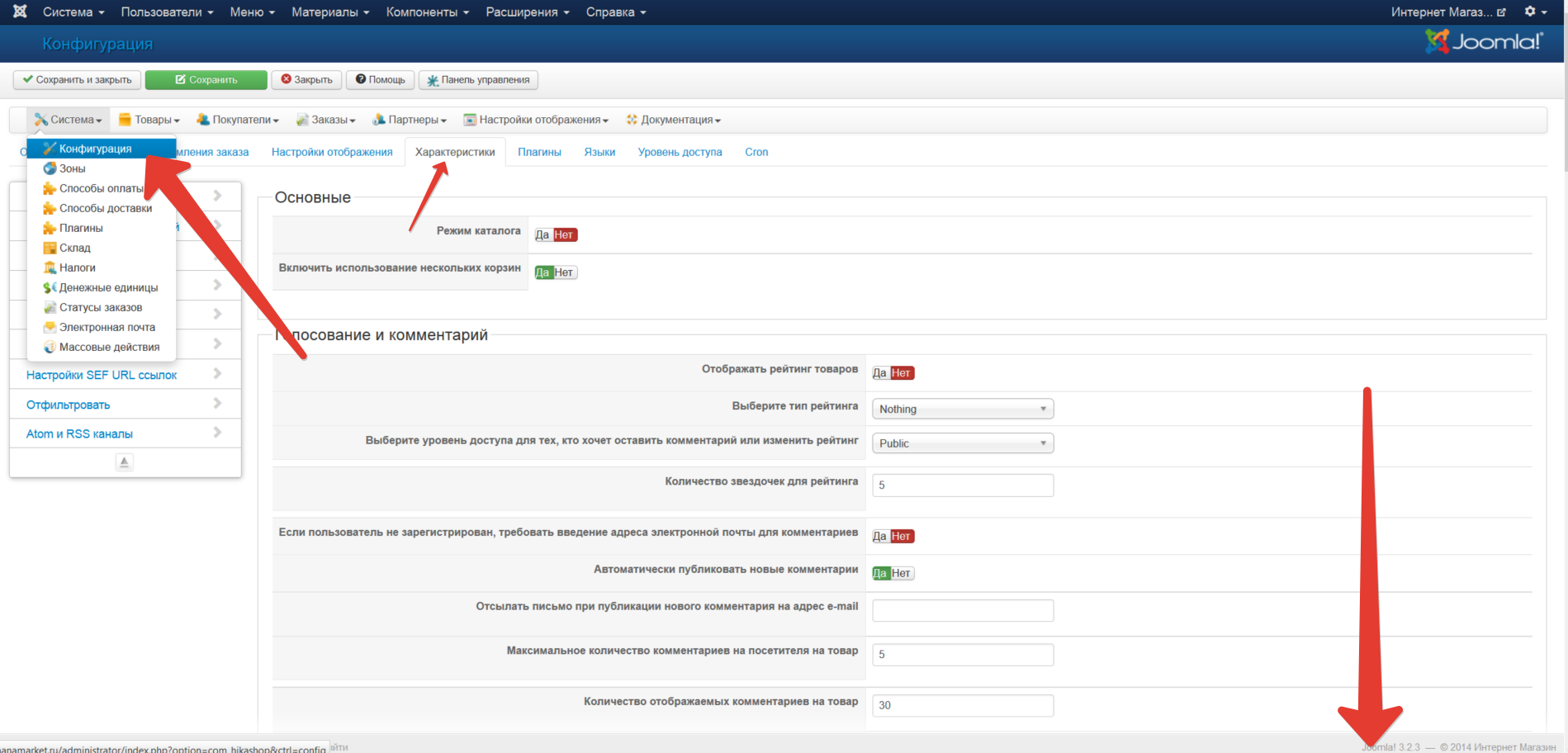Enable использование нескольких корзин with Да
The image size is (1568, 753).
click(542, 272)
